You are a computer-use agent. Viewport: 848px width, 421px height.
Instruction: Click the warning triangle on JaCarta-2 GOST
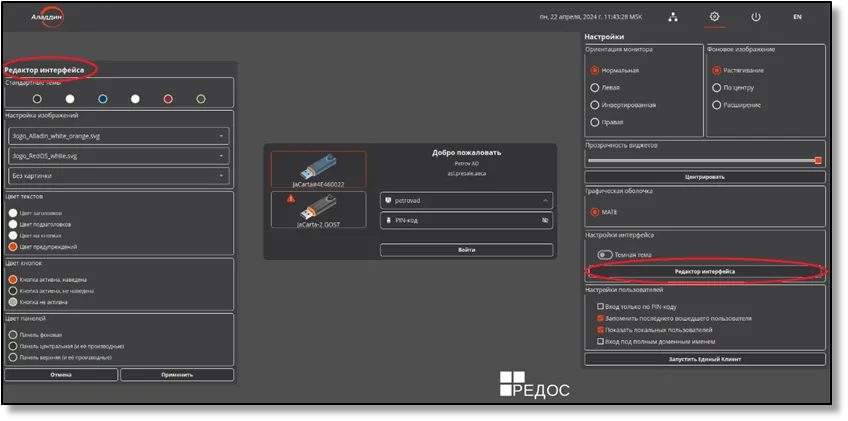point(290,199)
